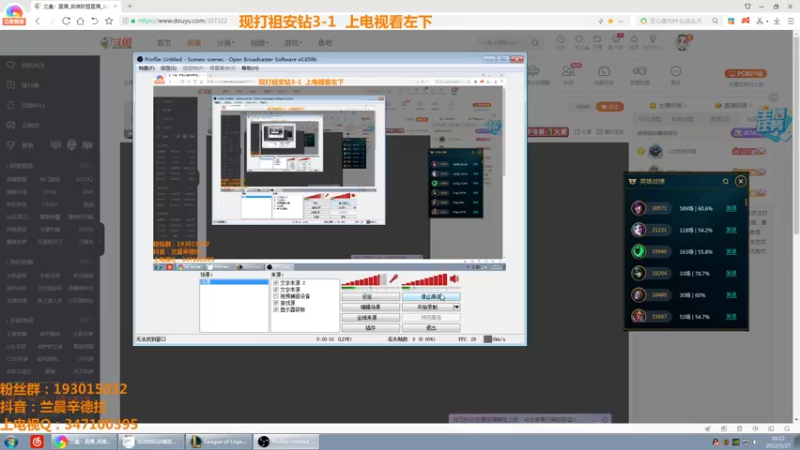Adjust the microphone volume bar in OBS

(364, 280)
